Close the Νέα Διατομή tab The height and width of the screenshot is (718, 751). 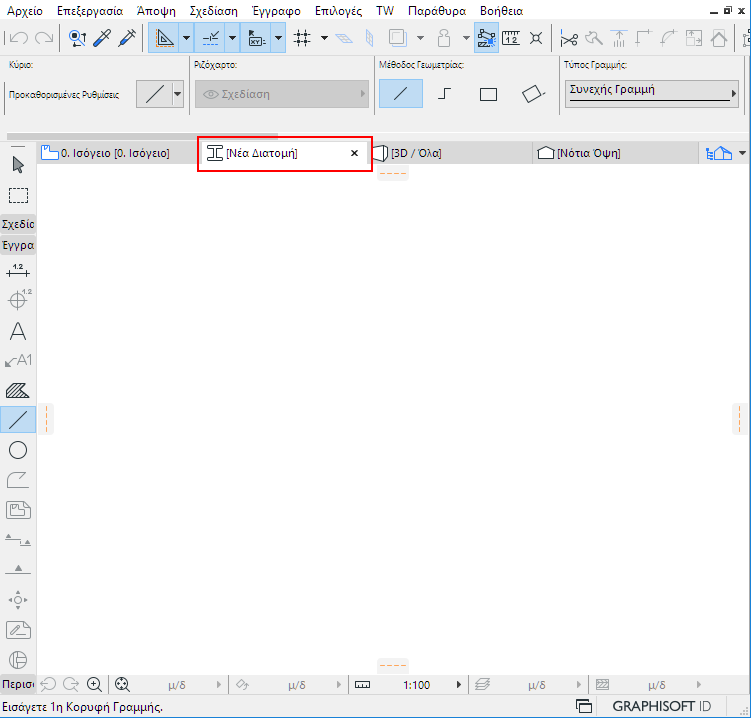point(354,153)
